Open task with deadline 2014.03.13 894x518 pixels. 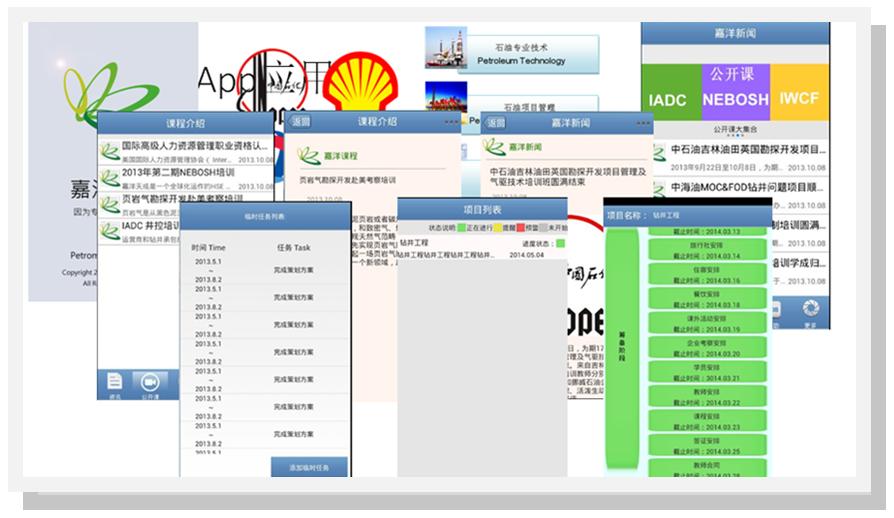(708, 231)
